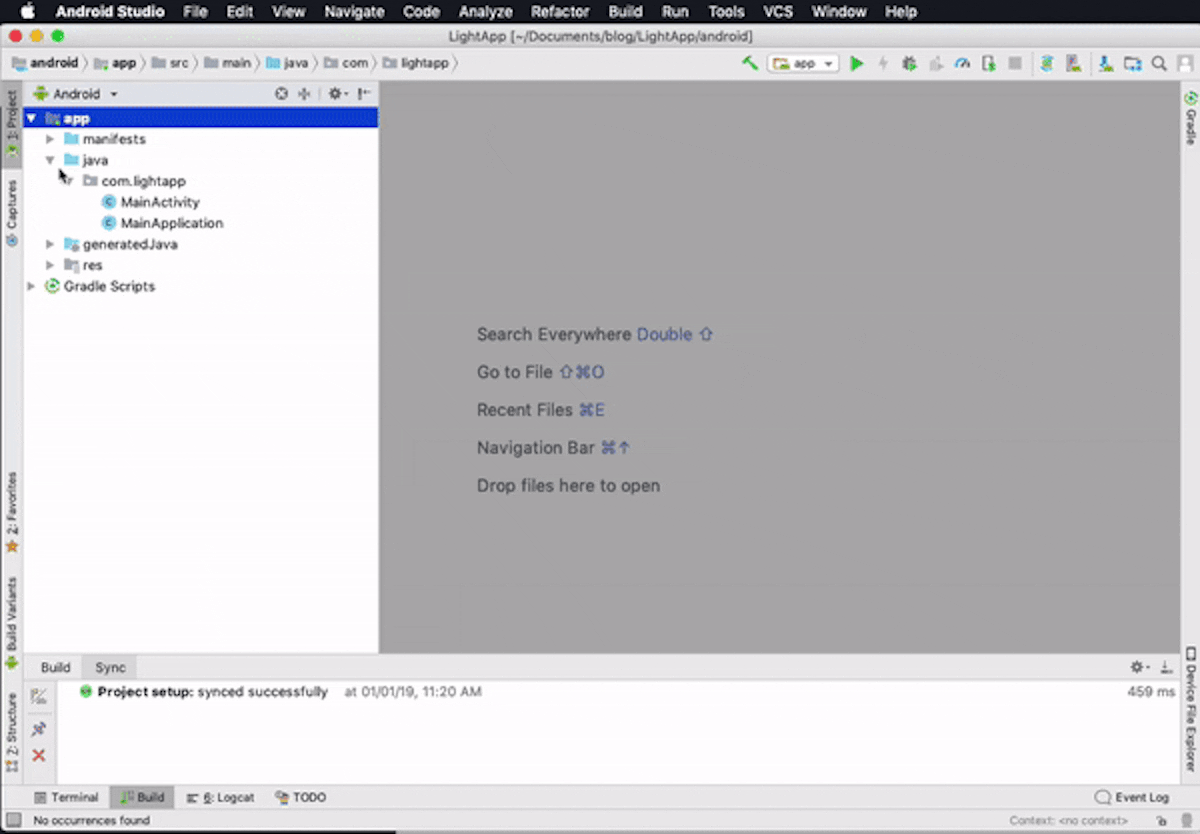Image resolution: width=1200 pixels, height=834 pixels.
Task: Open the Refactor menu
Action: pyautogui.click(x=559, y=12)
